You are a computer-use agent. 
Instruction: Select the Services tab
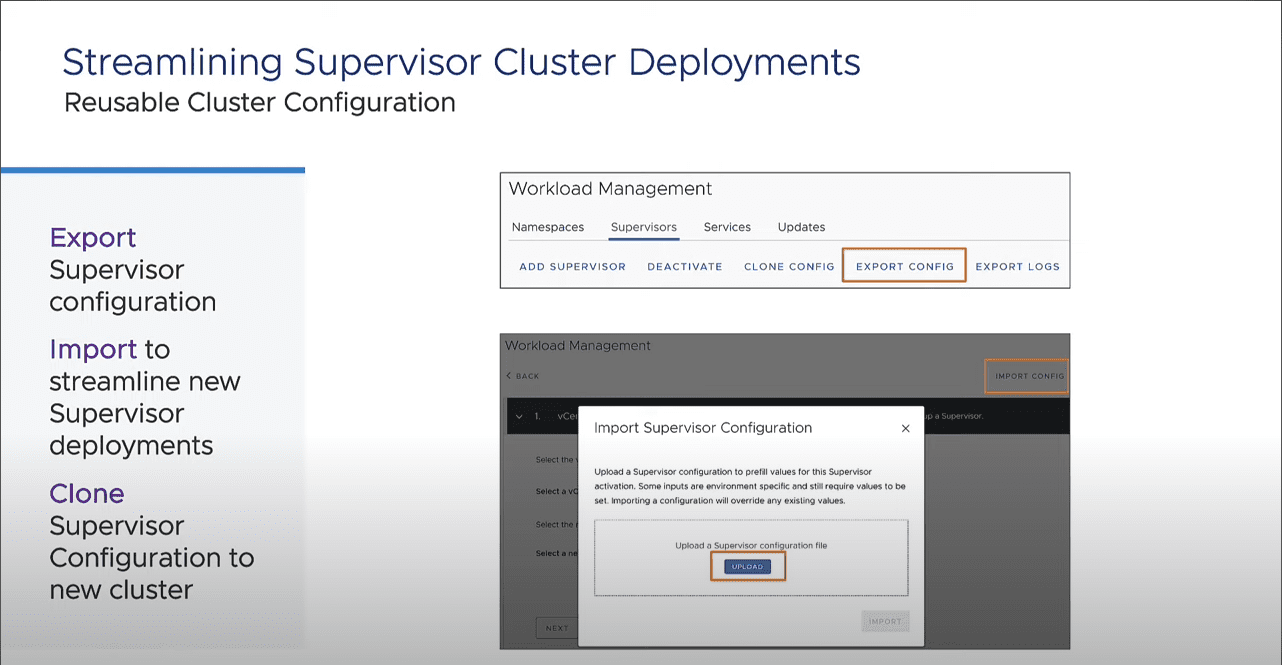coord(727,227)
